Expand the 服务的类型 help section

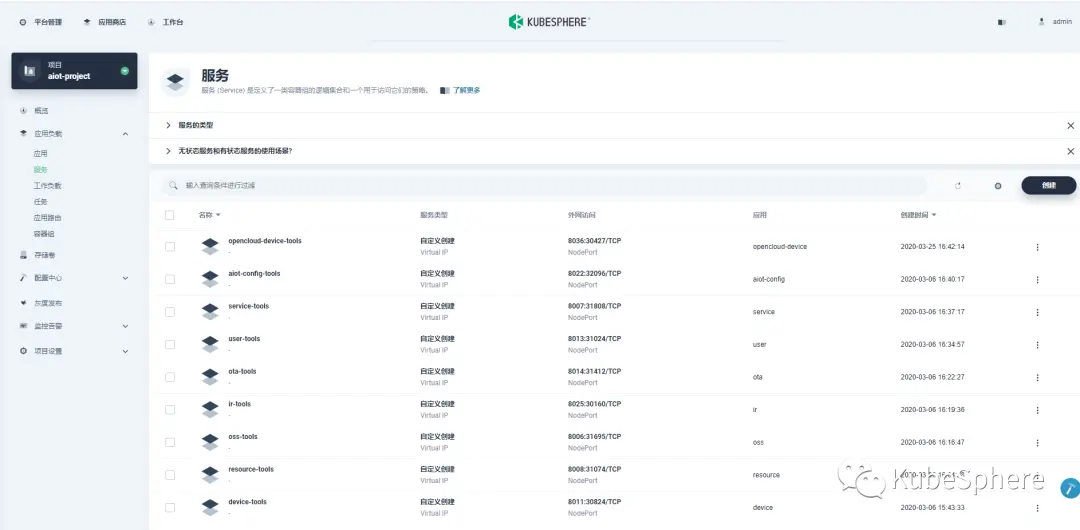click(x=168, y=125)
